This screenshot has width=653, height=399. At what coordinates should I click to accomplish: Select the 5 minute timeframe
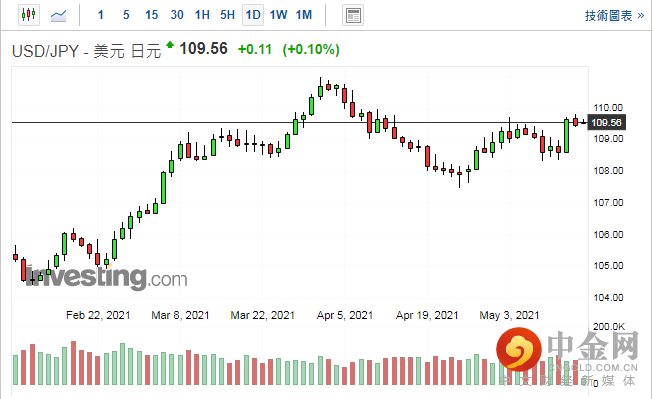point(126,15)
